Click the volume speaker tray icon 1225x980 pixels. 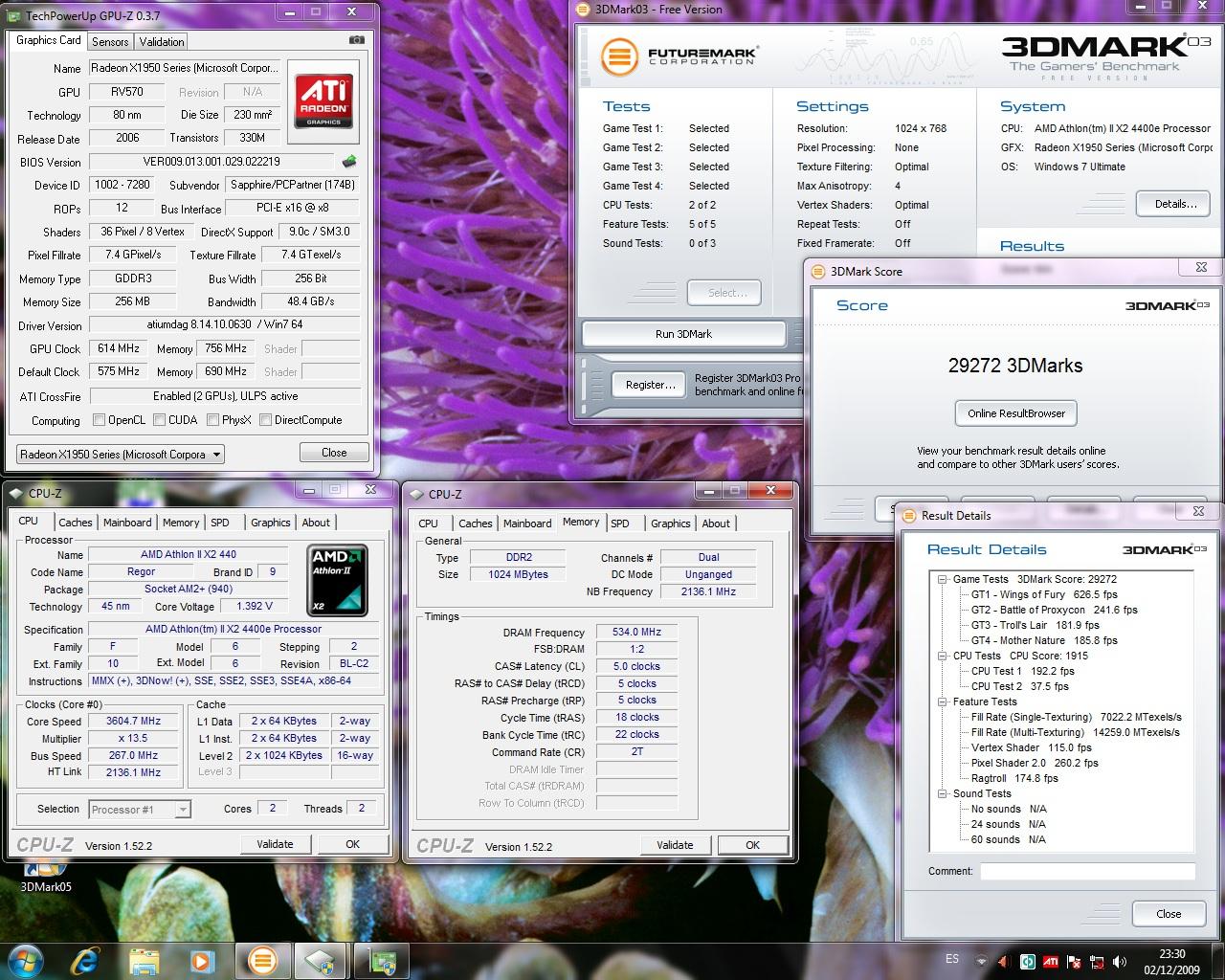[1121, 961]
